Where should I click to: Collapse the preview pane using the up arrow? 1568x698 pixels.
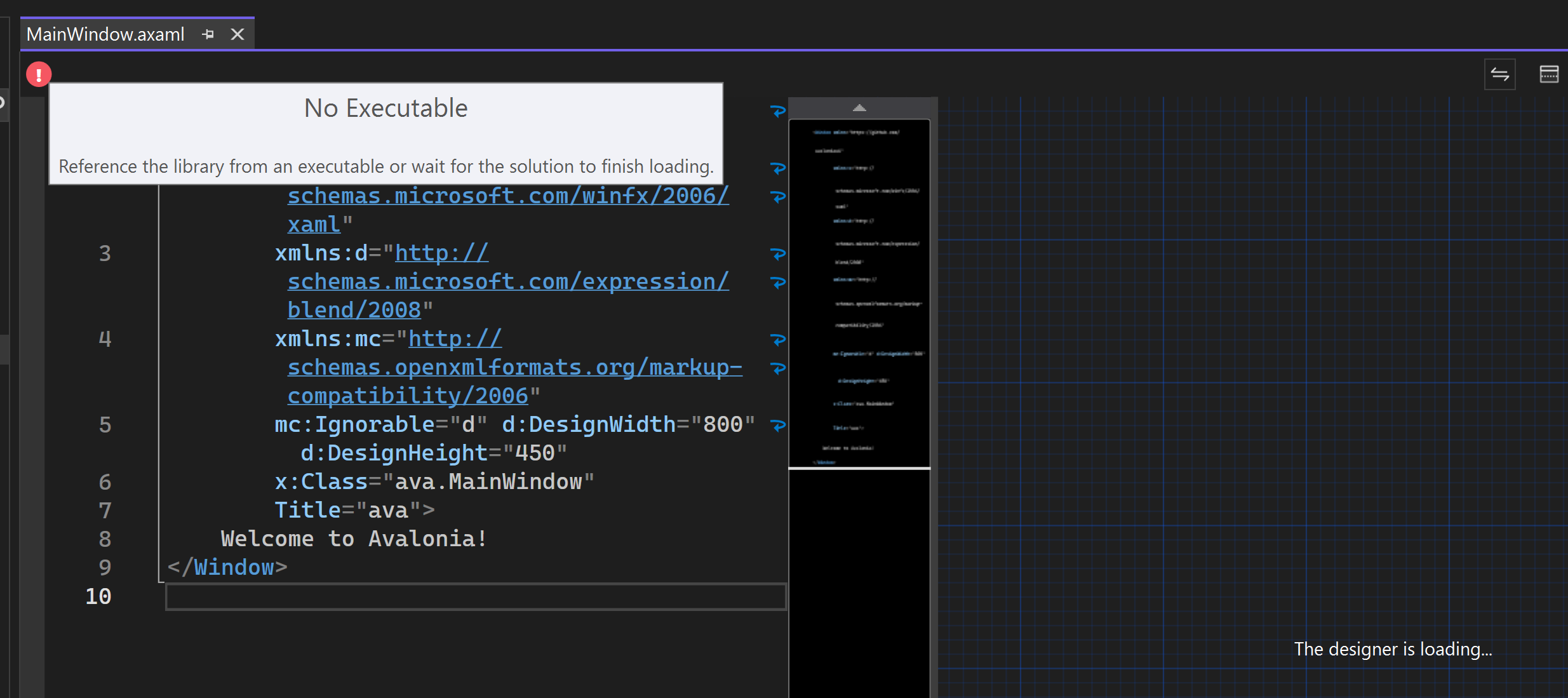tap(859, 107)
